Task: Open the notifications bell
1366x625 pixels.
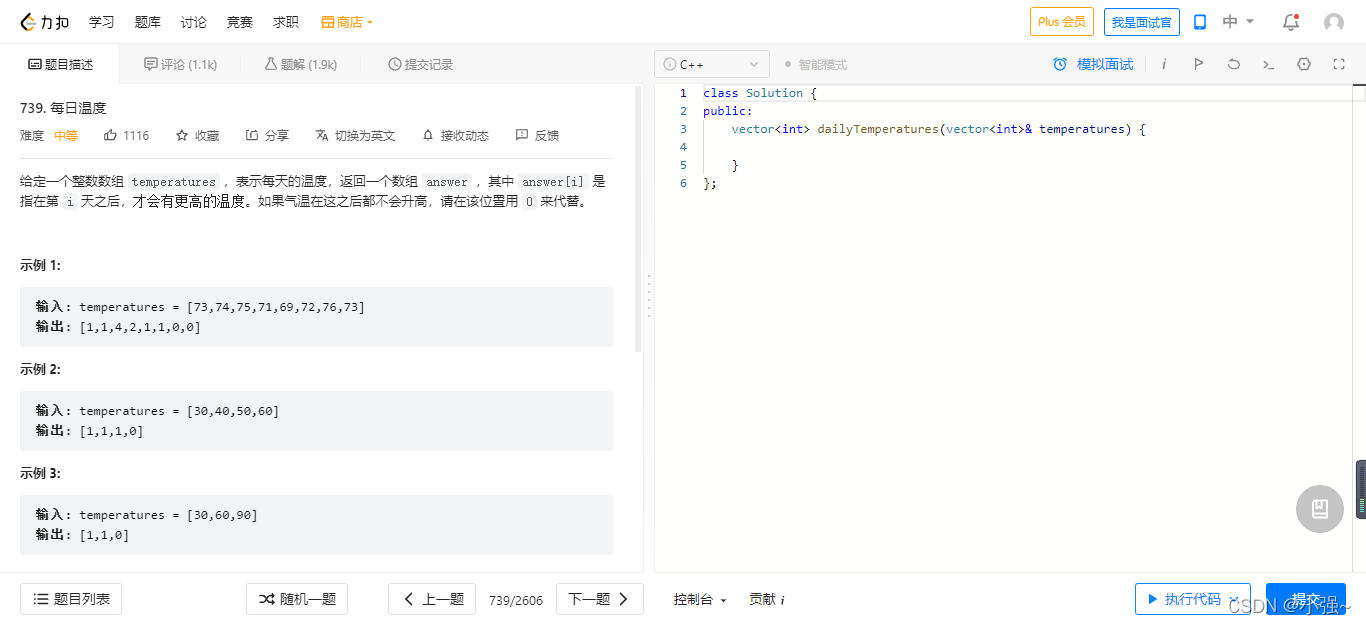Action: (1291, 22)
